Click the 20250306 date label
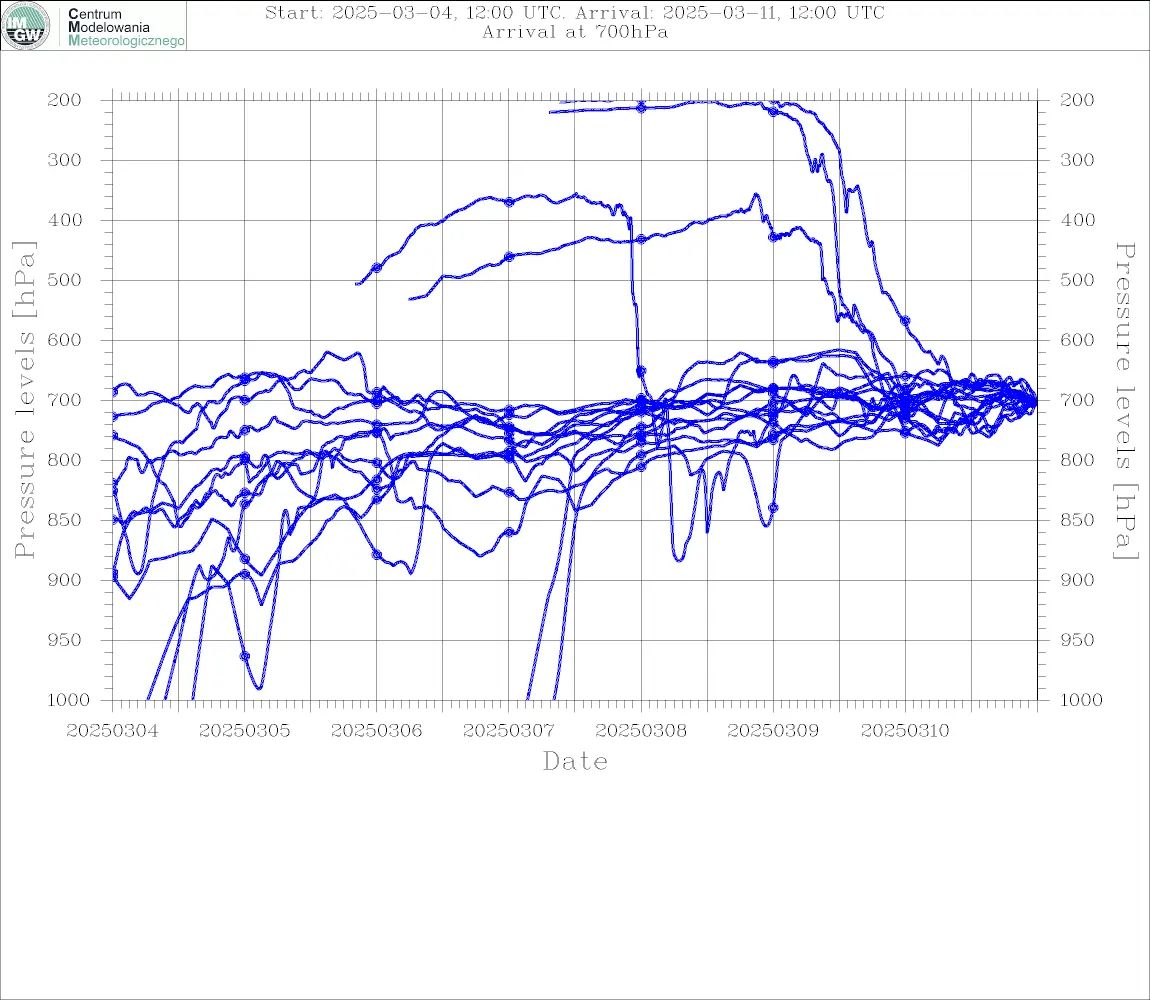 [x=376, y=731]
